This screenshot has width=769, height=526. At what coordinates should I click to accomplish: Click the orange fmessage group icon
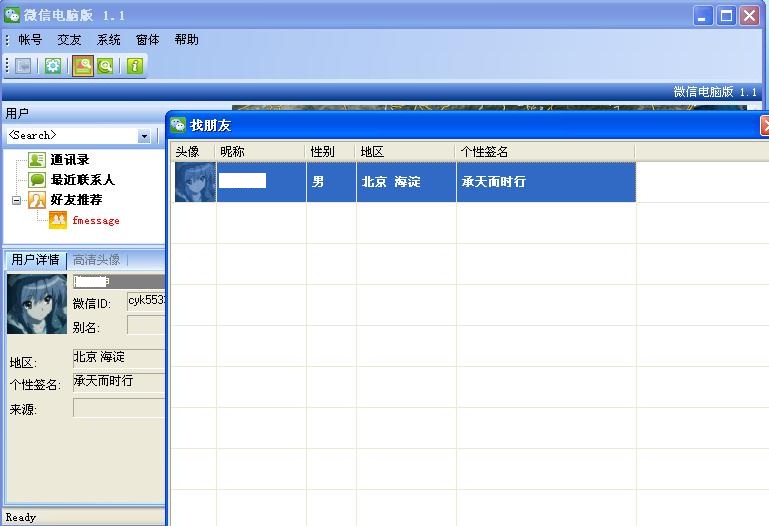[x=58, y=220]
